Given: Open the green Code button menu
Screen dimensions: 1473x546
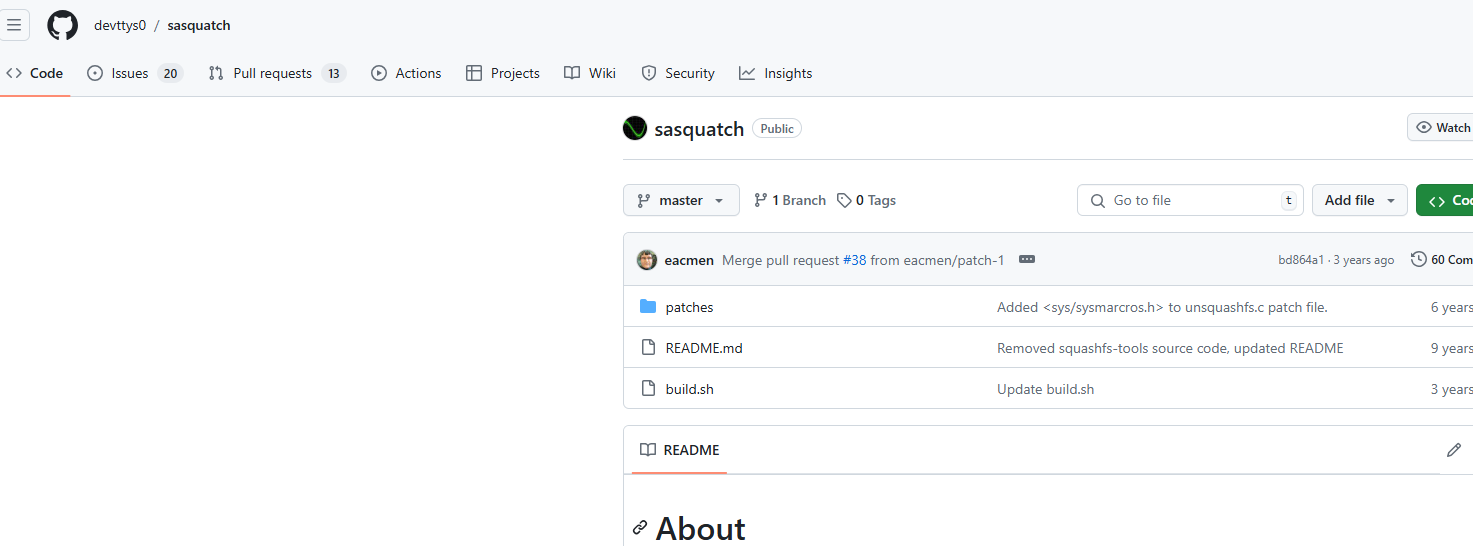Looking at the screenshot, I should tap(1446, 200).
